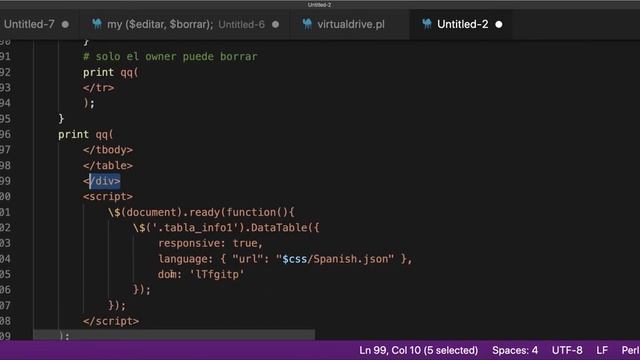Viewport: 640px width, 360px height.
Task: Open the Untitled-6 tab with my ($editar, $borrar)
Action: tap(185, 24)
